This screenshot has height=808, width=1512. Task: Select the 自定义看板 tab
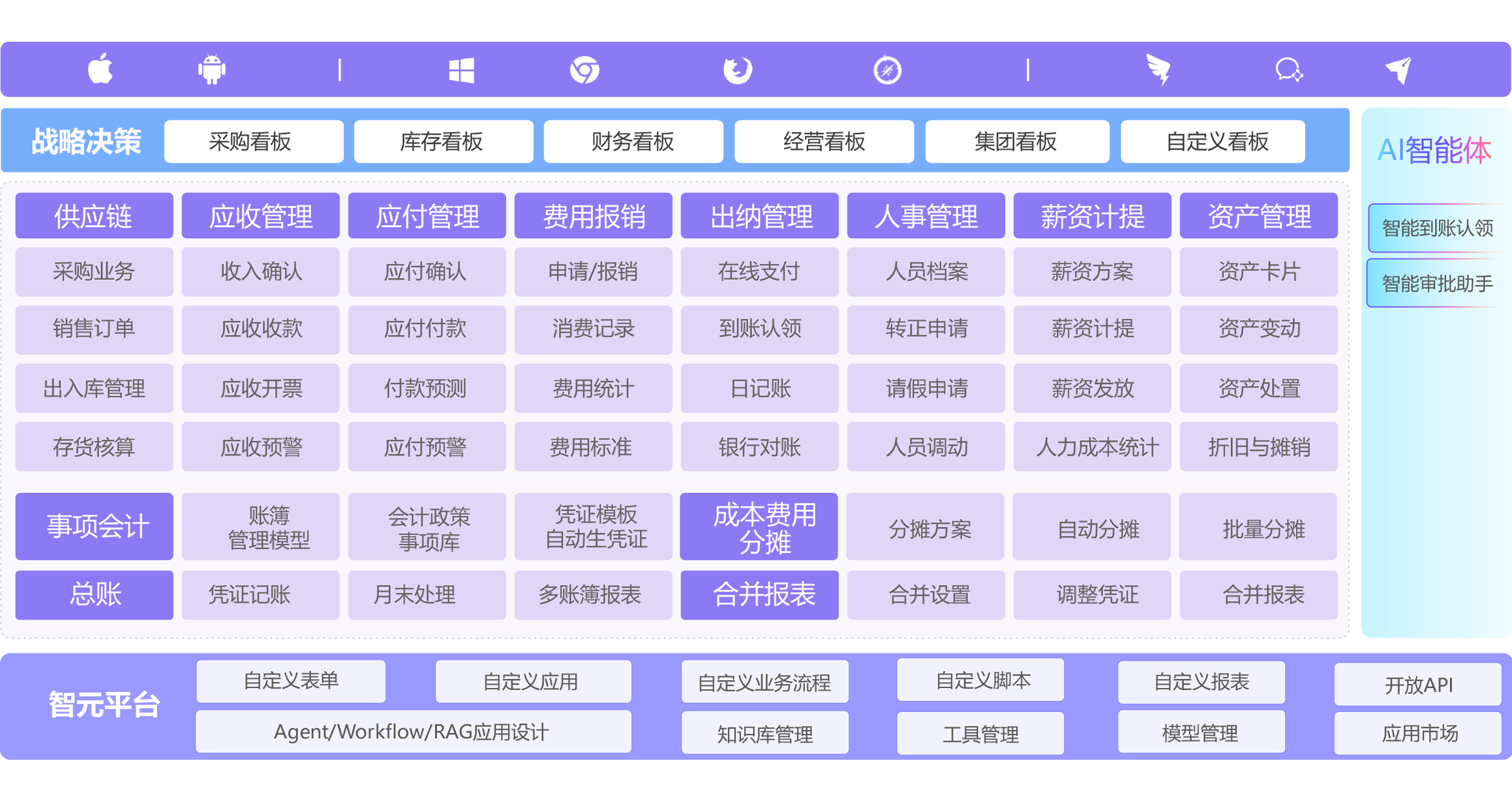[1212, 142]
